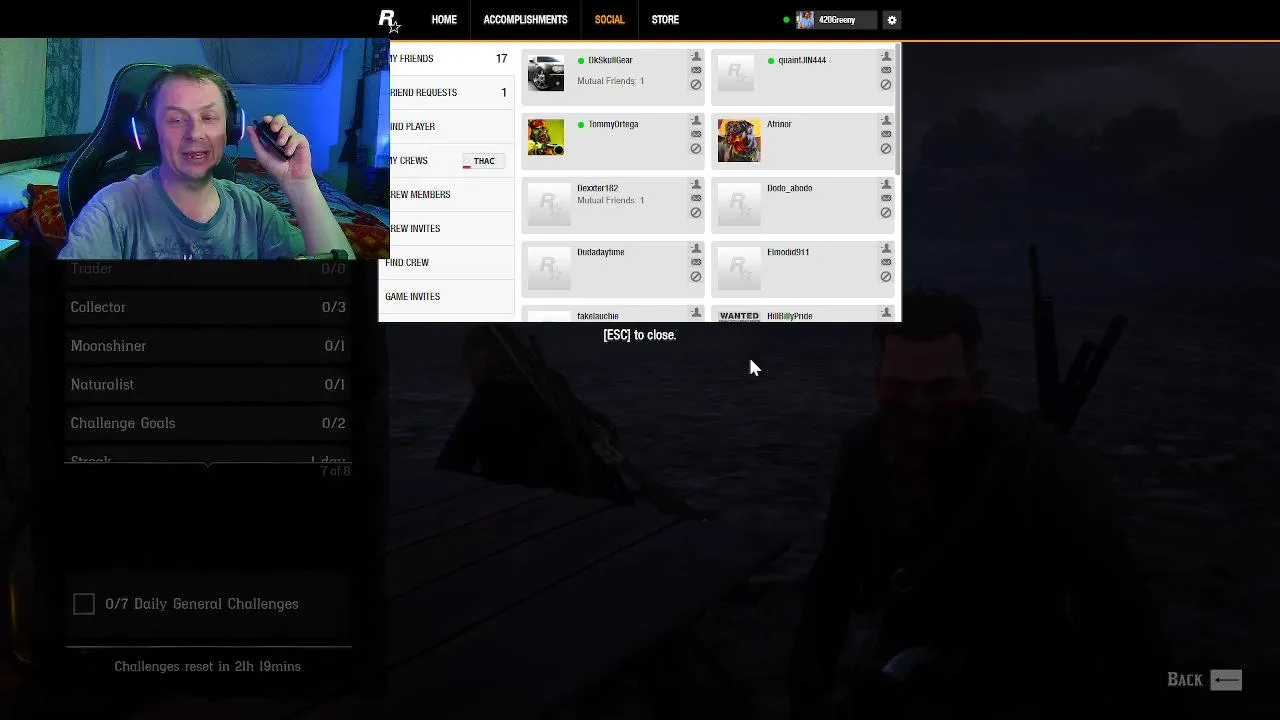Select the Moonshiner challenge row
This screenshot has width=1280, height=720.
tap(208, 346)
